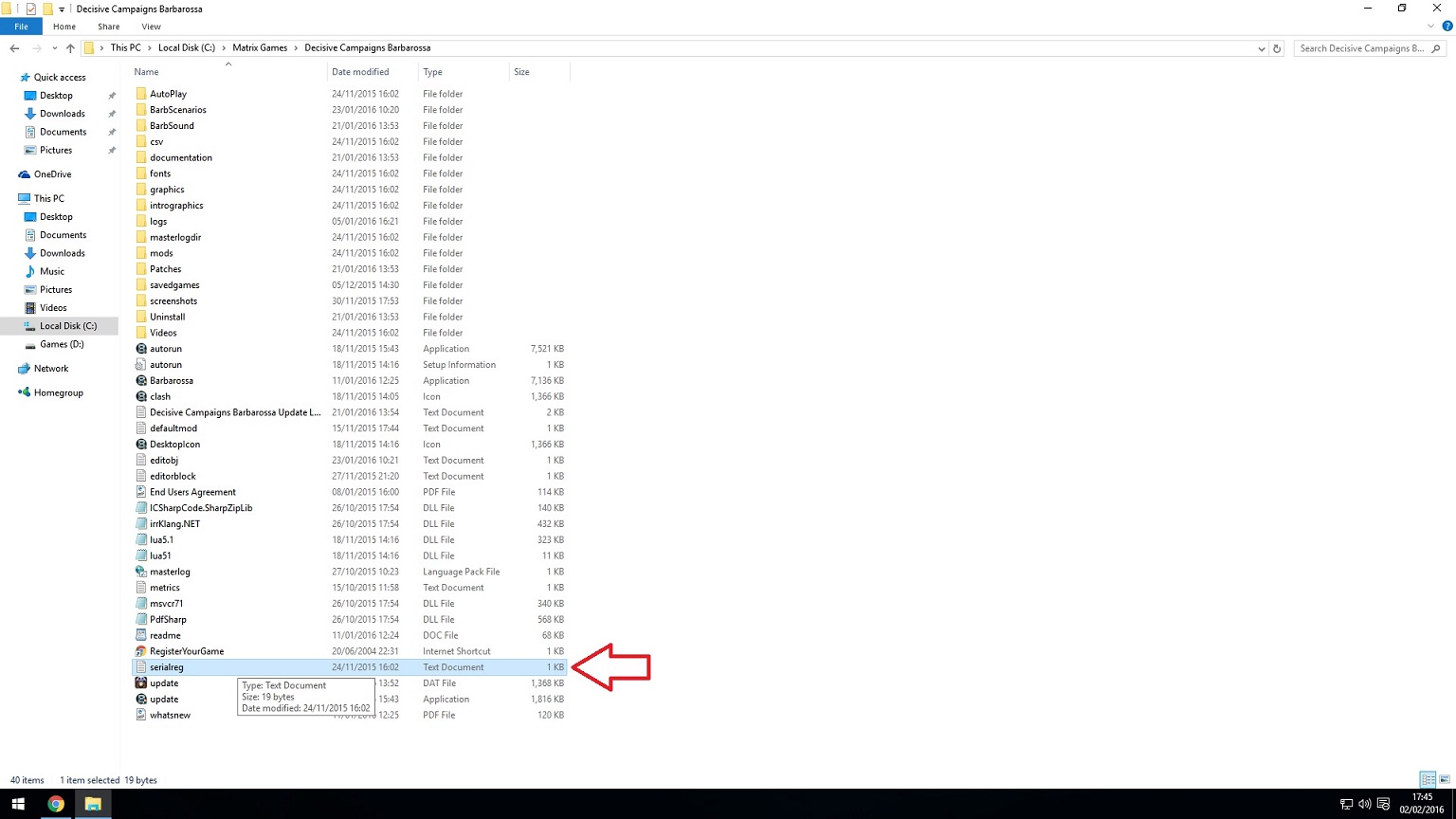Switch to details view in status bar
1456x819 pixels.
coord(1428,780)
